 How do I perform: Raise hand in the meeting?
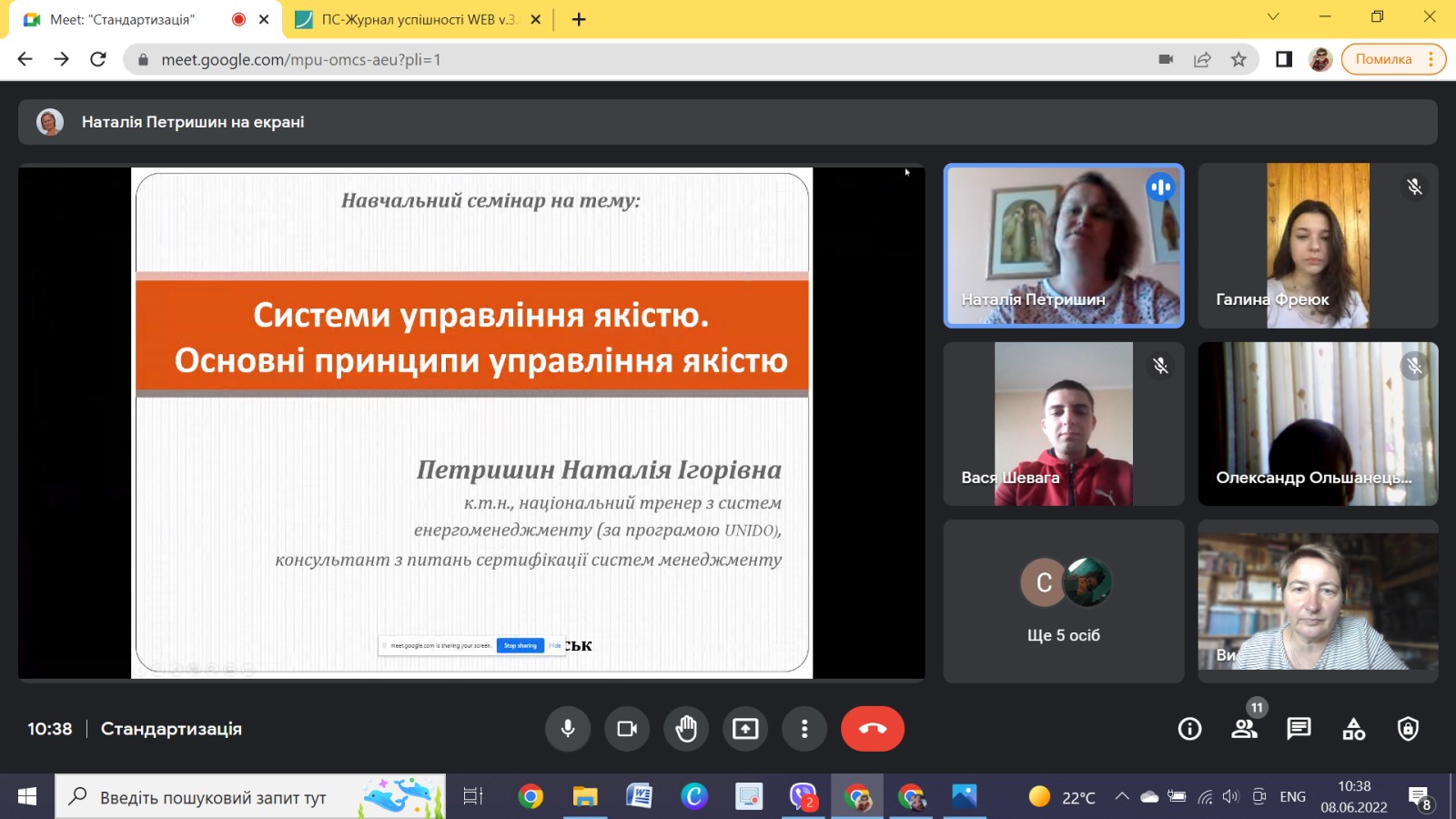[x=686, y=729]
